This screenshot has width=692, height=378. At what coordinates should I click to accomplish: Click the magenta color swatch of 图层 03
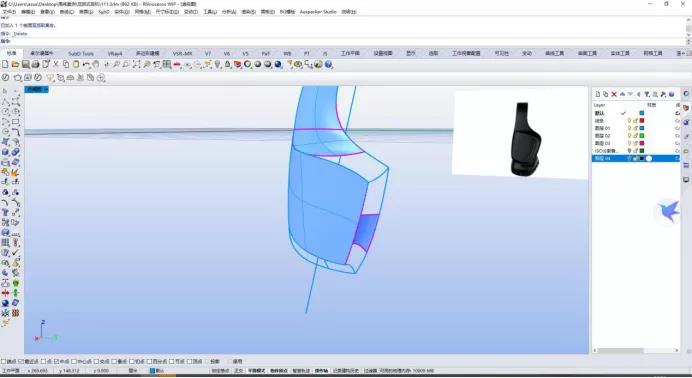coord(642,143)
